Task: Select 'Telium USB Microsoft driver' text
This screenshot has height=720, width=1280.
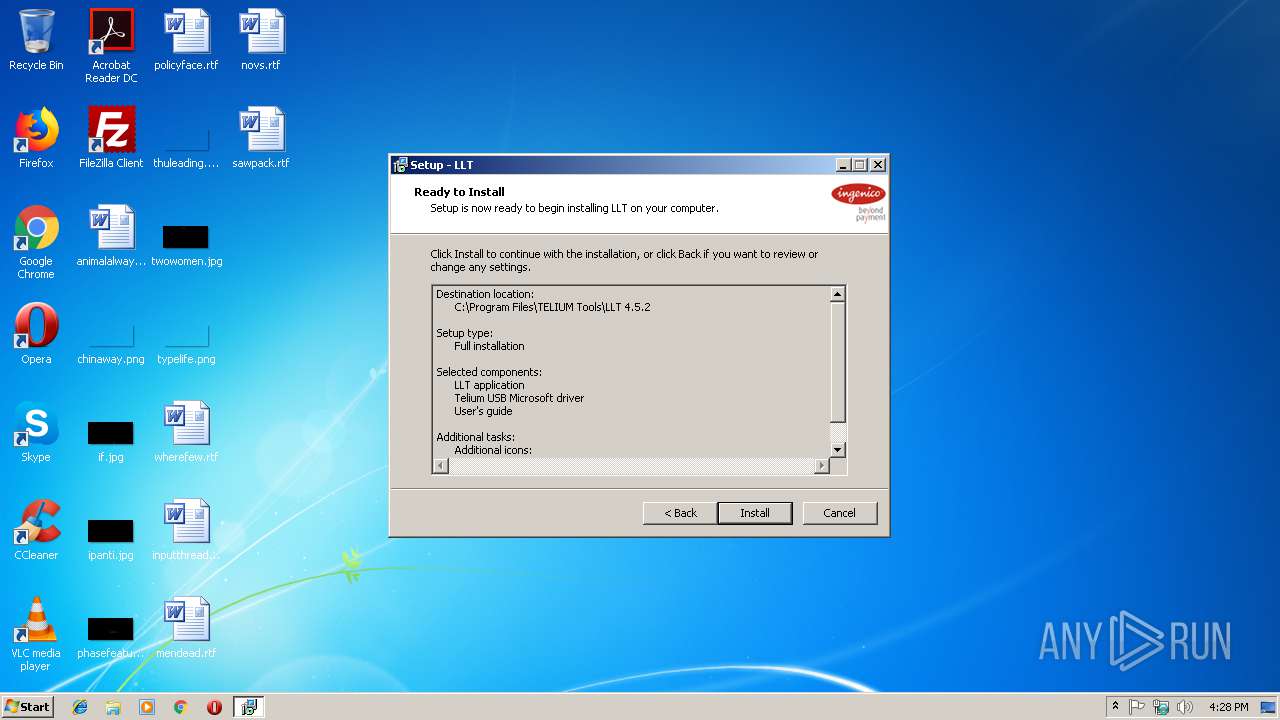Action: 519,398
